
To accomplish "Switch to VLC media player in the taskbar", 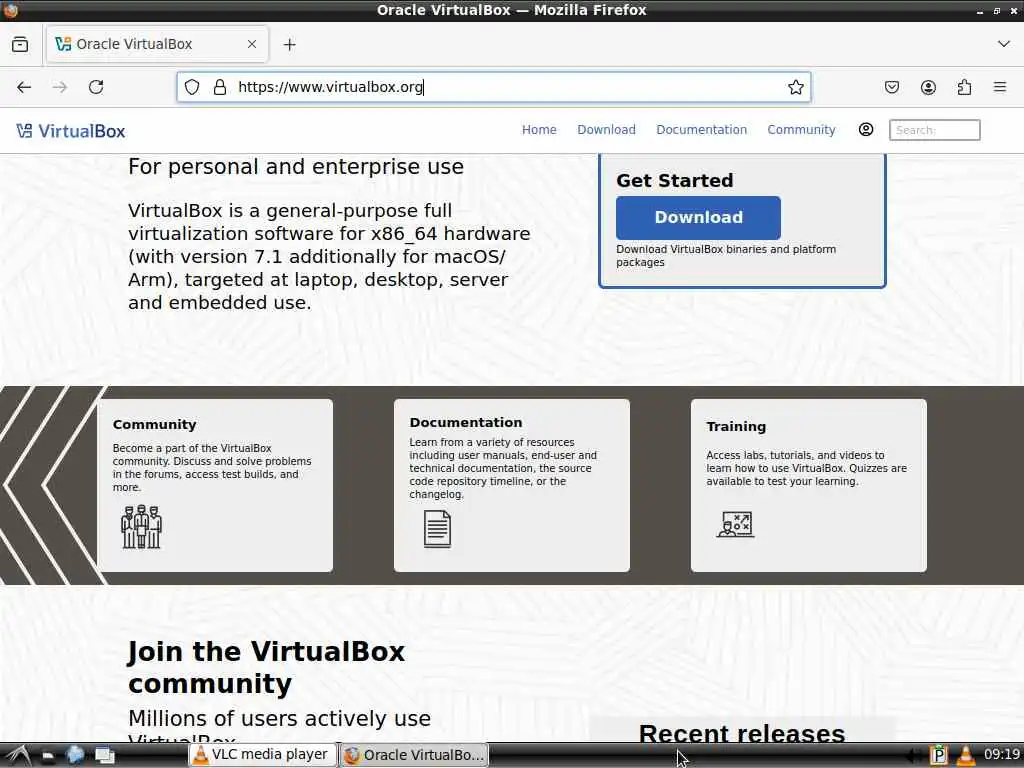I will 263,755.
